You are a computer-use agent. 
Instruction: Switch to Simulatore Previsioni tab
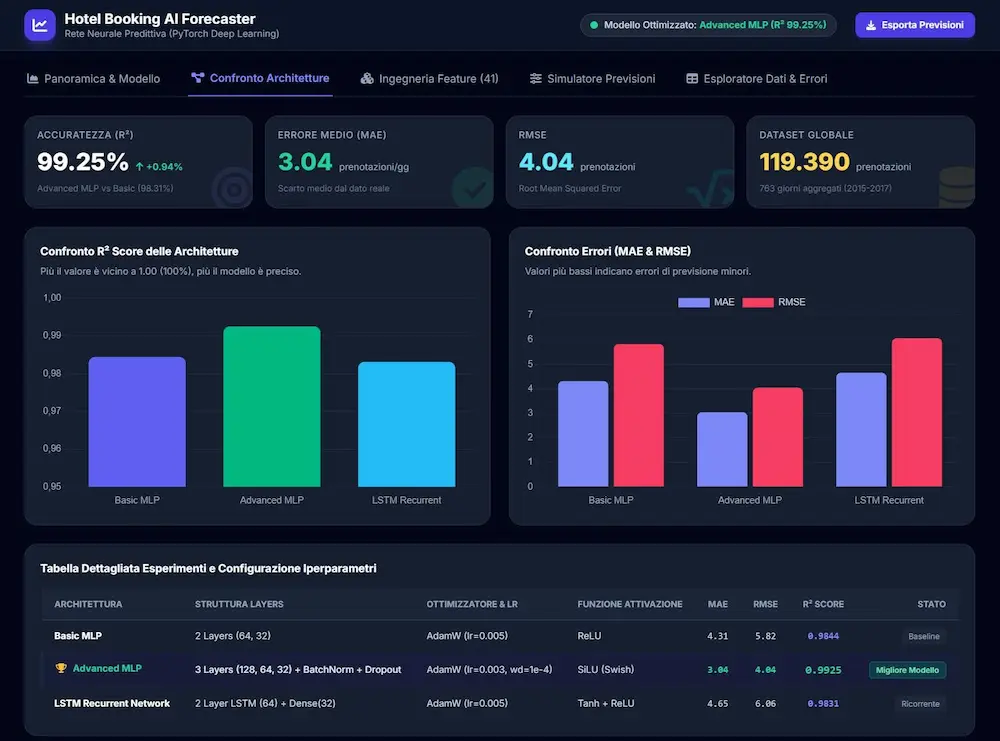[592, 78]
